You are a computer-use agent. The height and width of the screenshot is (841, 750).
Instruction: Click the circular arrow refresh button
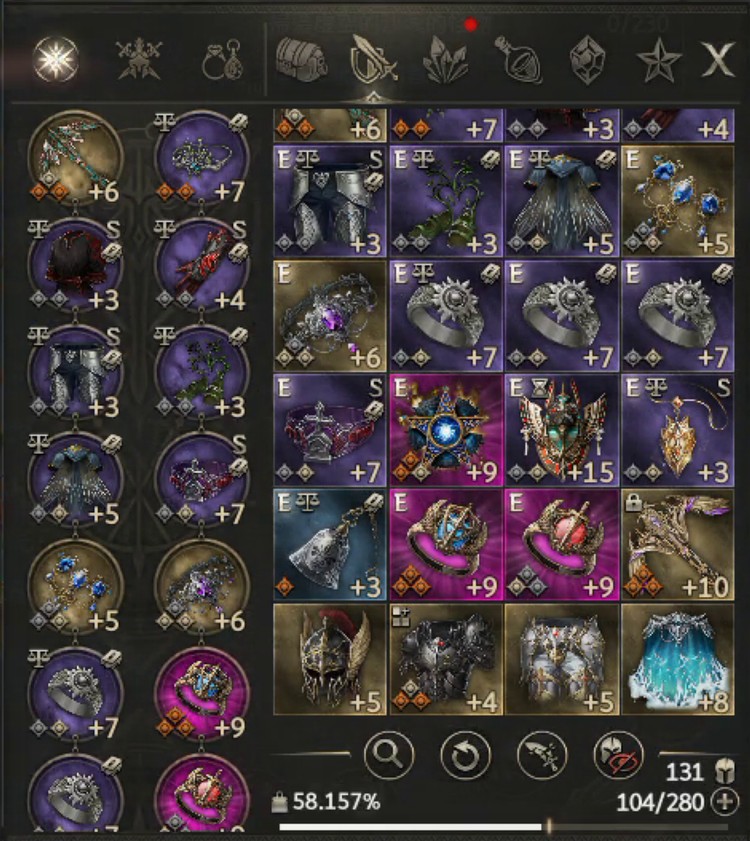[x=465, y=755]
